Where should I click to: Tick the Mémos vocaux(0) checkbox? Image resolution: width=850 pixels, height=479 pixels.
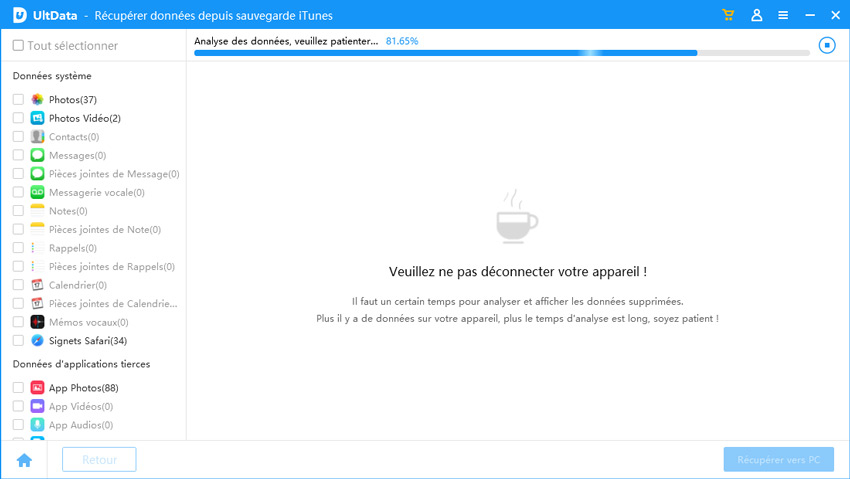coord(18,322)
